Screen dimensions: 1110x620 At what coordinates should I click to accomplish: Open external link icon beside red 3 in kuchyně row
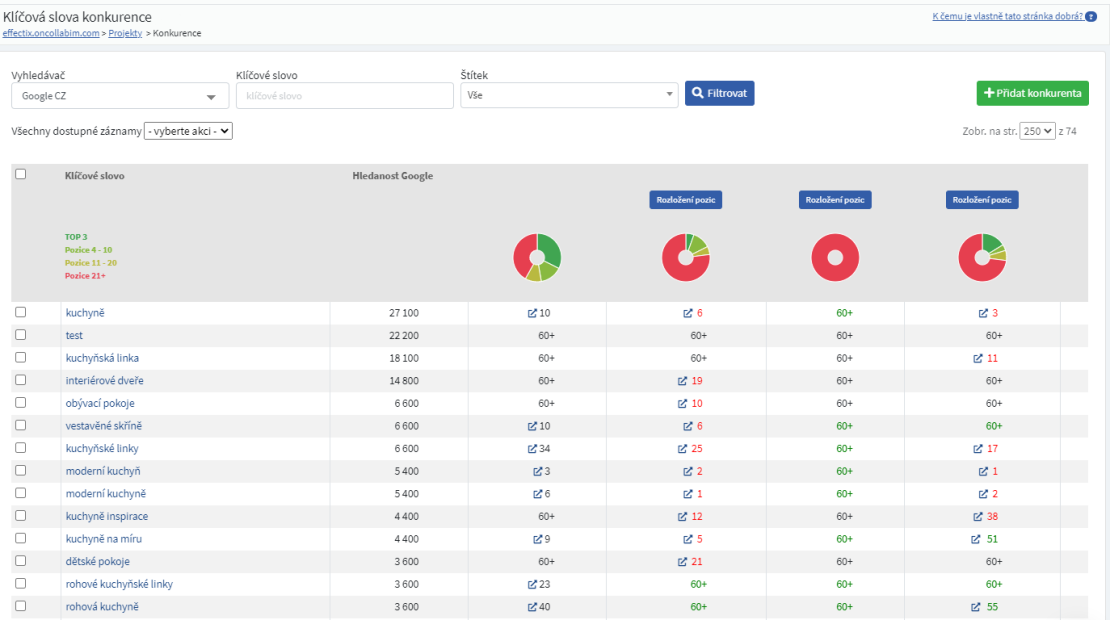click(983, 313)
